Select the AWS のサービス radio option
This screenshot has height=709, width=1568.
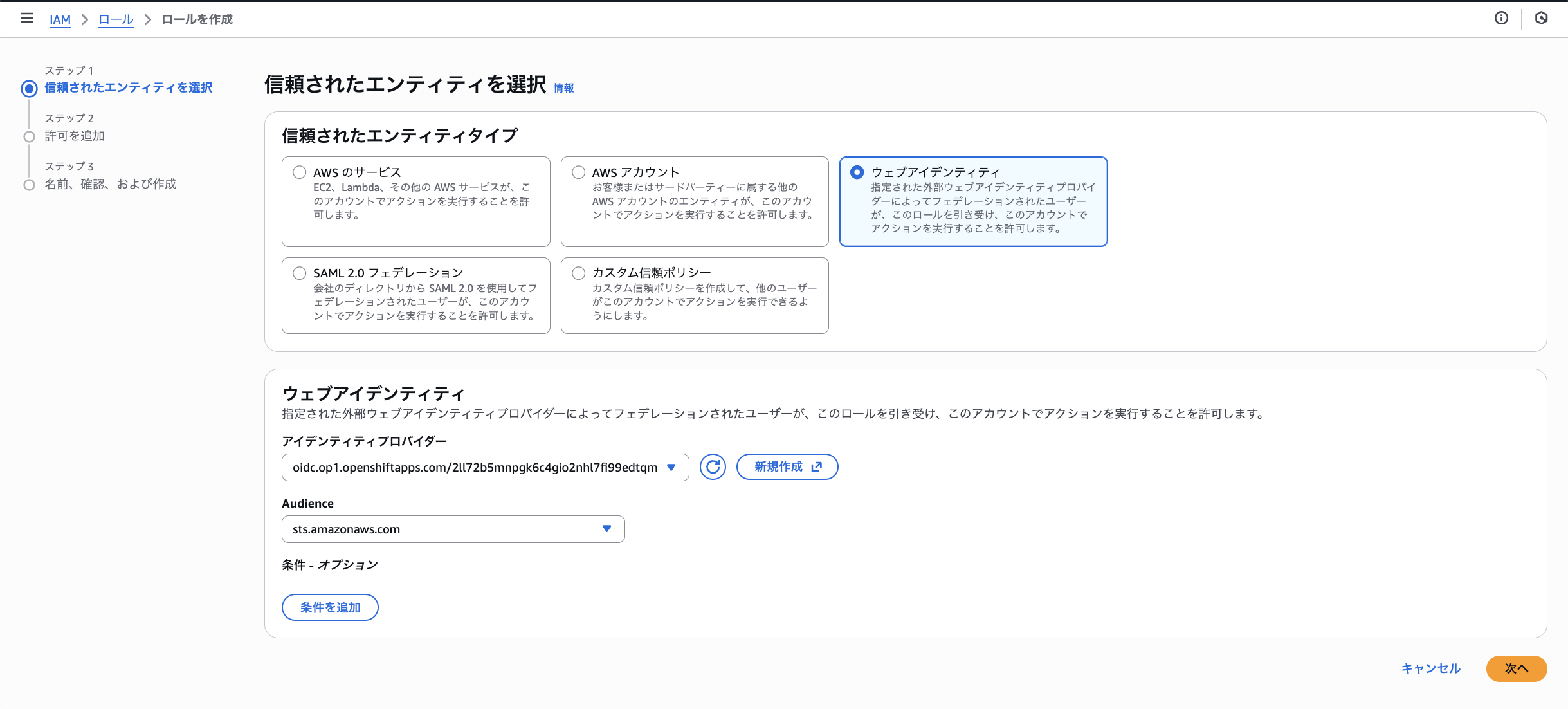click(x=300, y=172)
